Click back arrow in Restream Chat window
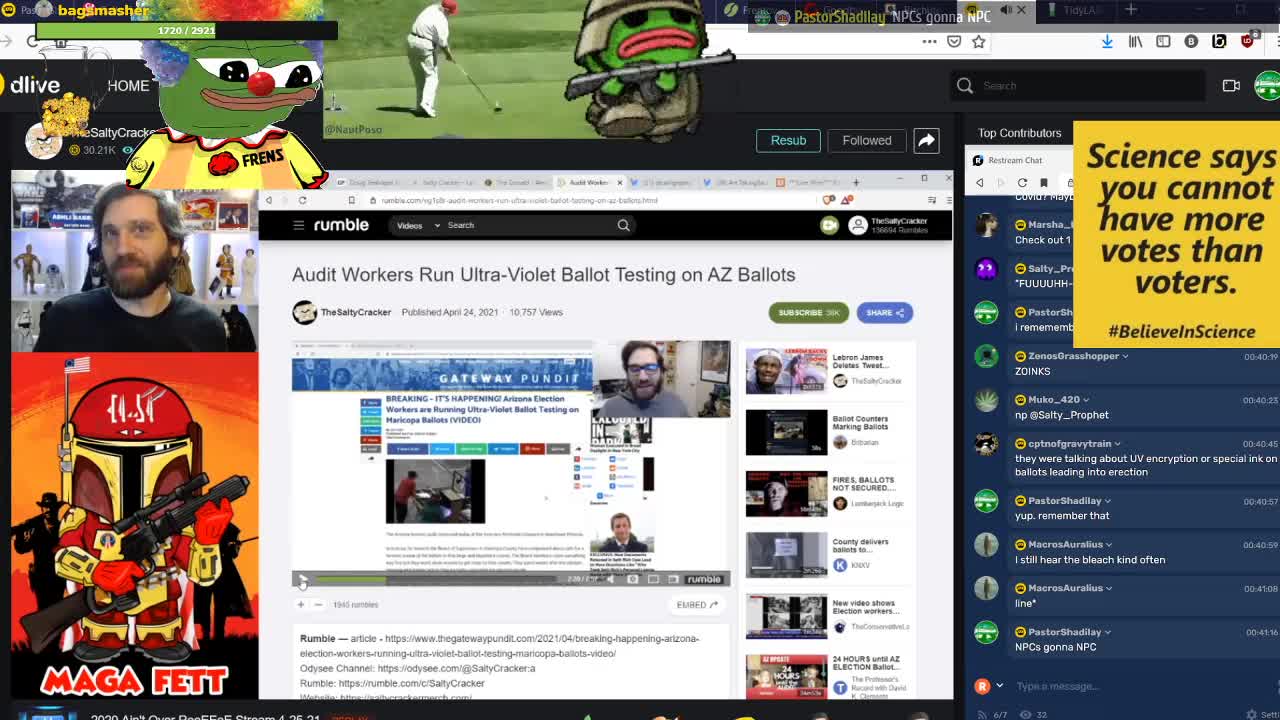Screen dimensions: 1280x720 click(x=979, y=183)
